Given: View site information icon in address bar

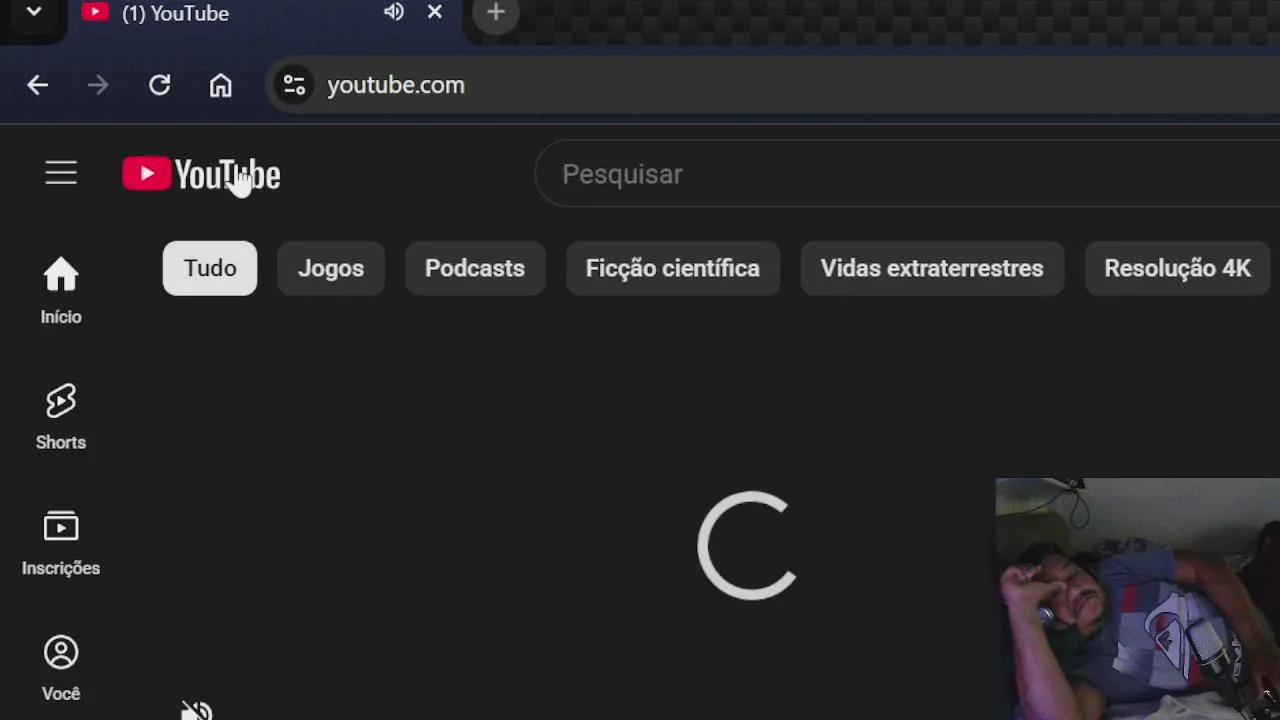Looking at the screenshot, I should pyautogui.click(x=294, y=85).
